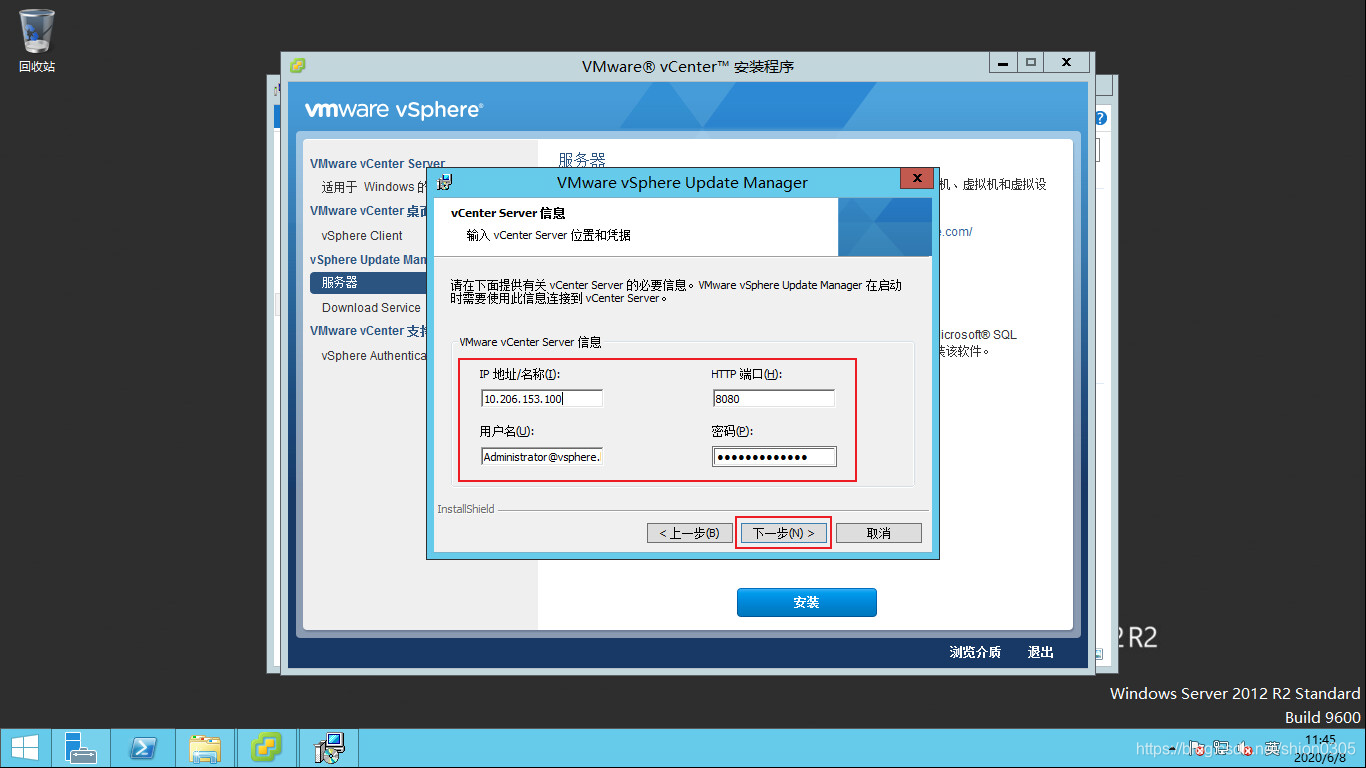Close the VMware vSphere Update Manager dialog
This screenshot has height=768, width=1366.
(916, 179)
